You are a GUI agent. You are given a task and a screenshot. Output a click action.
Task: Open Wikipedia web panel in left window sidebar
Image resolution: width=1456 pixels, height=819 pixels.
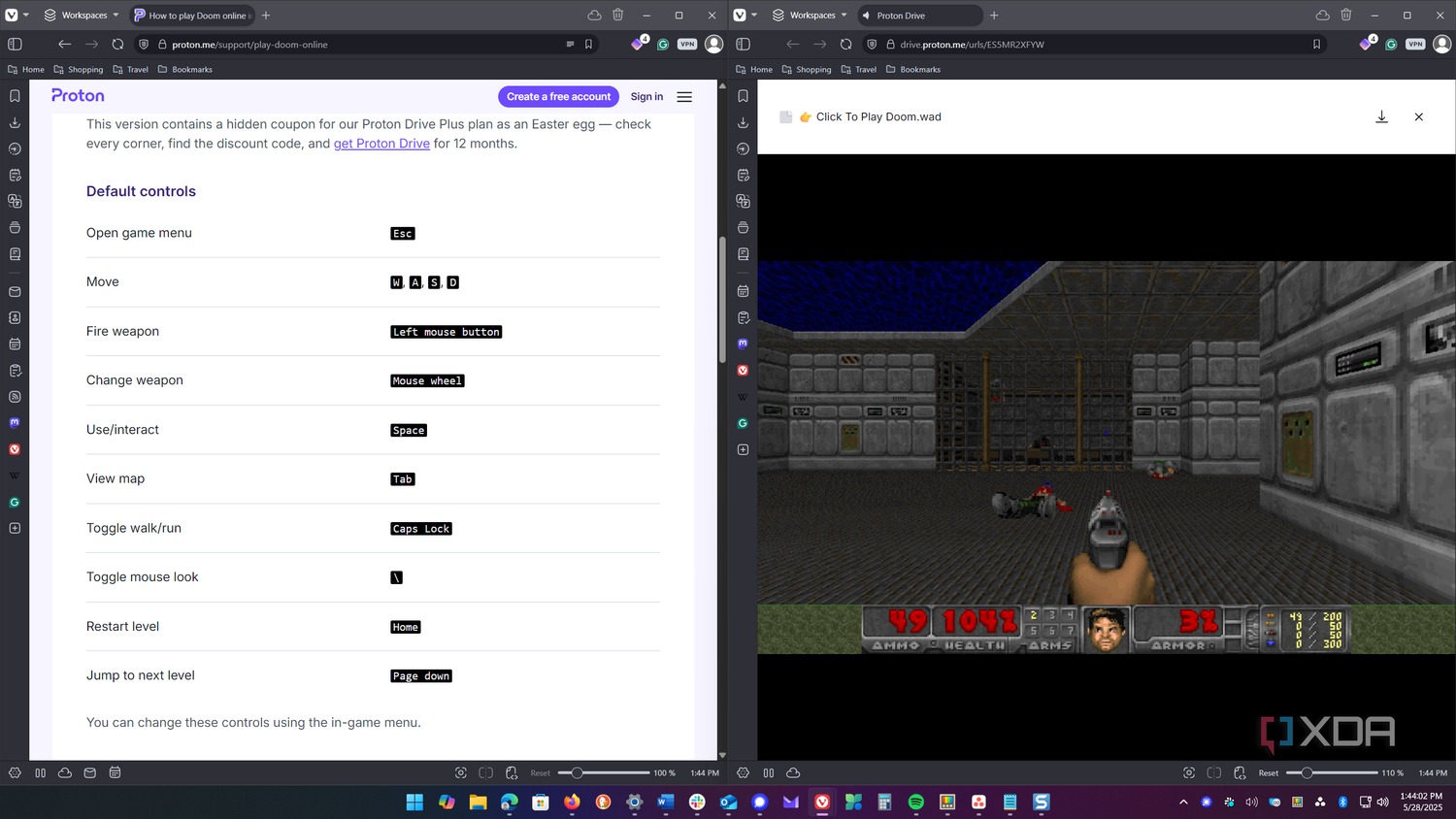click(x=15, y=475)
